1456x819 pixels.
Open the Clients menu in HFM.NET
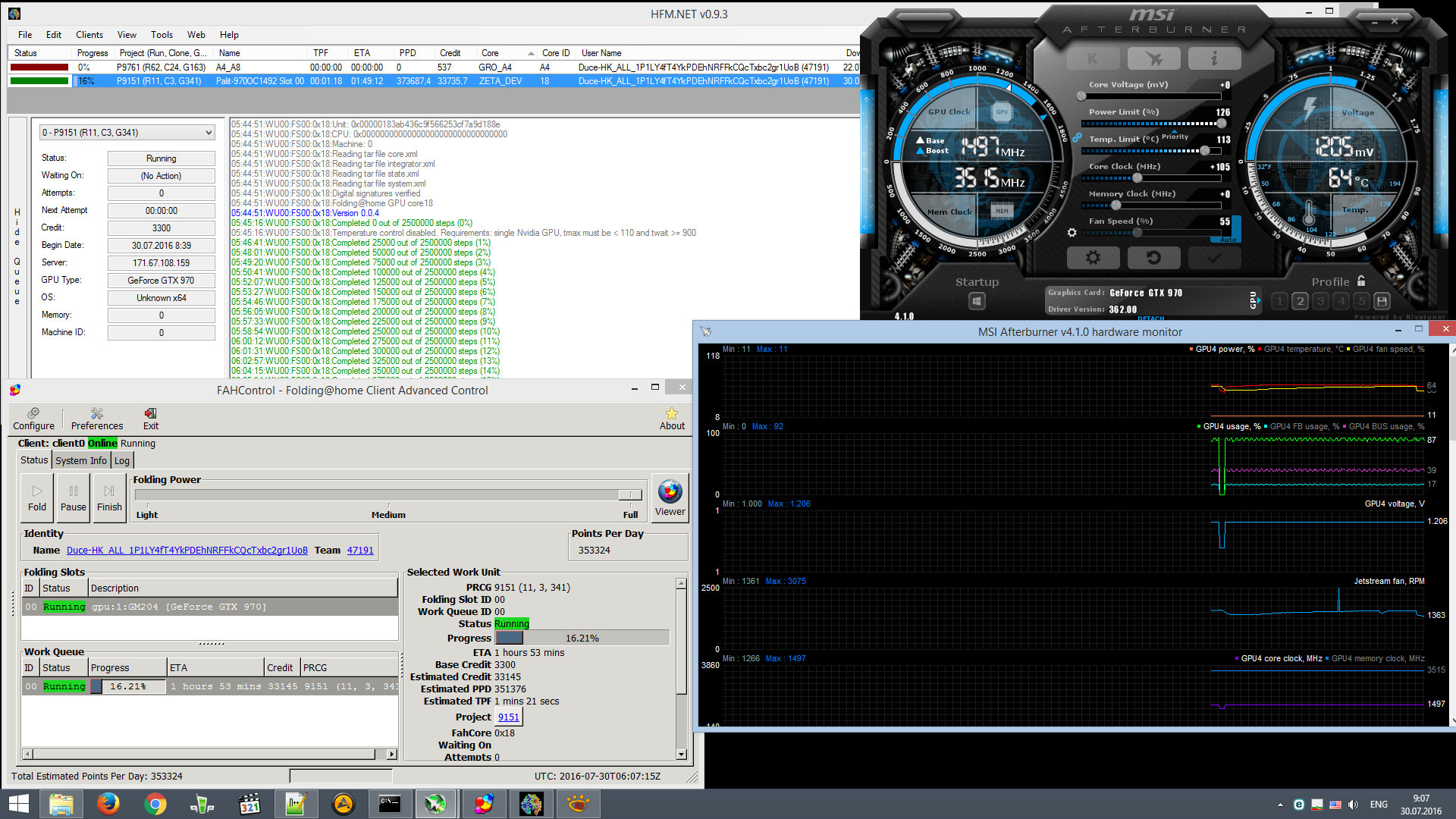pos(89,35)
